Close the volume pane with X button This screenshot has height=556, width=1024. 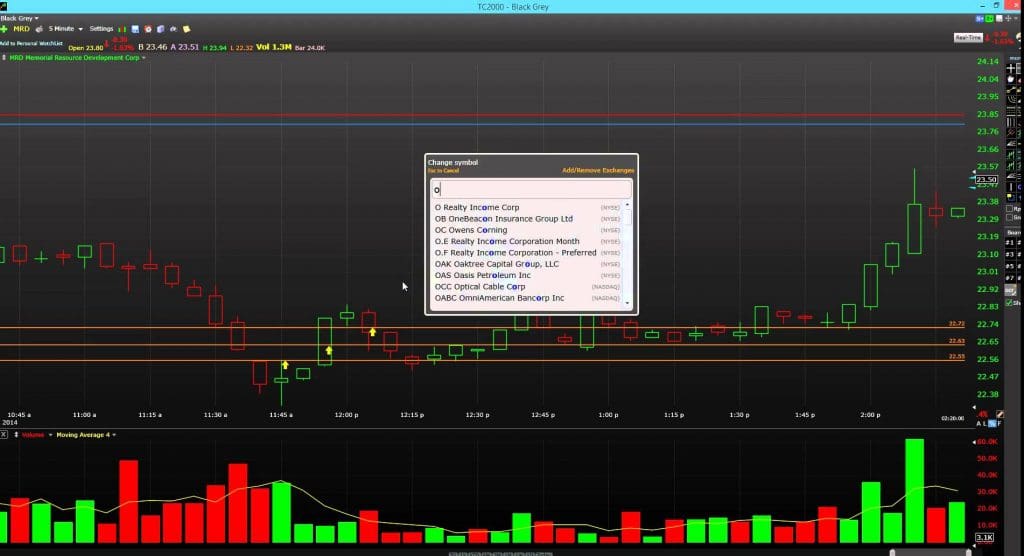(x=4, y=434)
